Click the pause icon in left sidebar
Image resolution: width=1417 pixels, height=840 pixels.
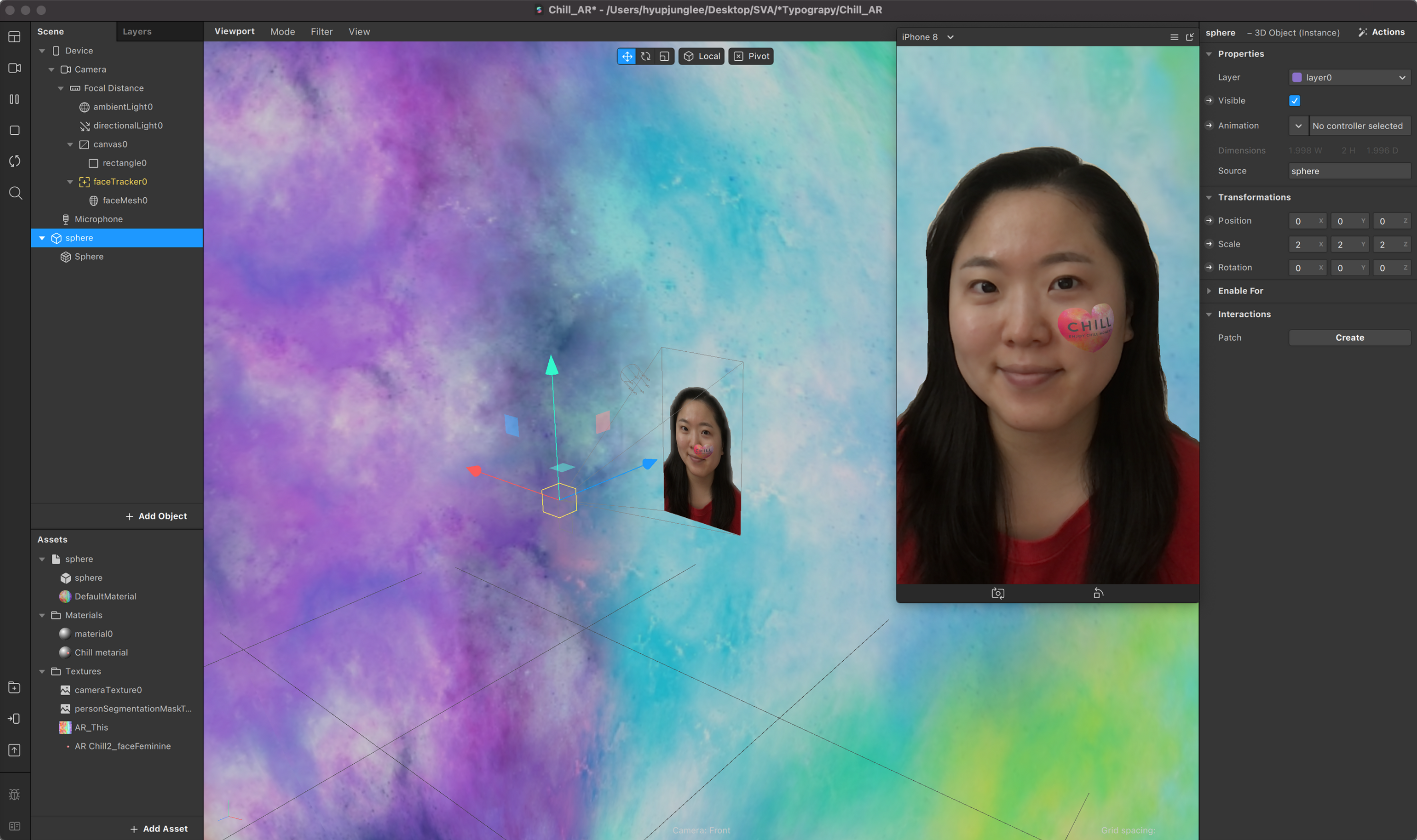point(15,99)
